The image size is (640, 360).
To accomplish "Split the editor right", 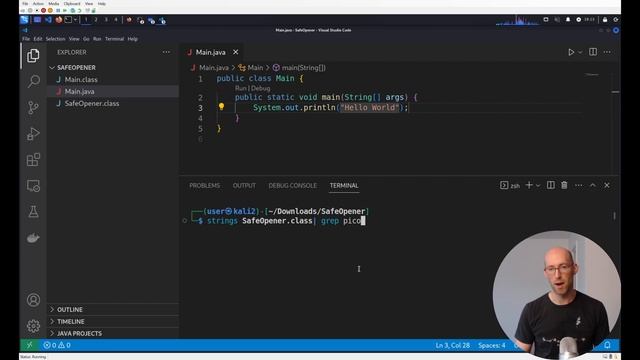I will coord(593,52).
